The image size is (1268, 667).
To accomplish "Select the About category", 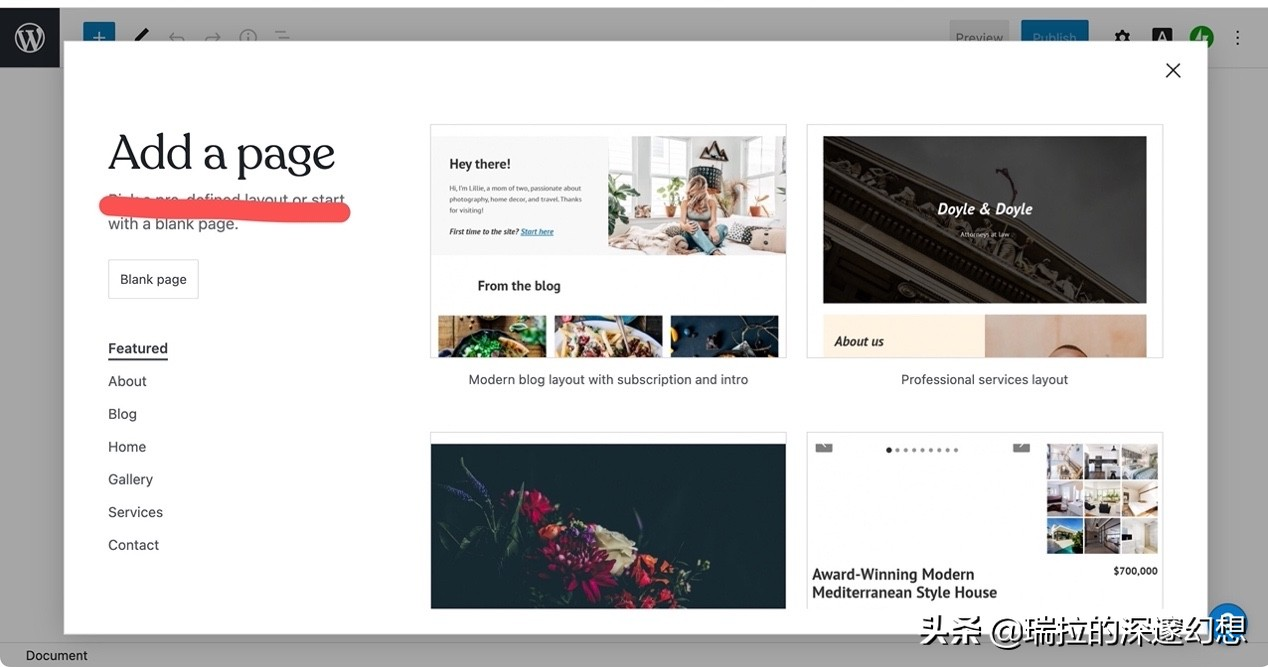I will pos(127,381).
